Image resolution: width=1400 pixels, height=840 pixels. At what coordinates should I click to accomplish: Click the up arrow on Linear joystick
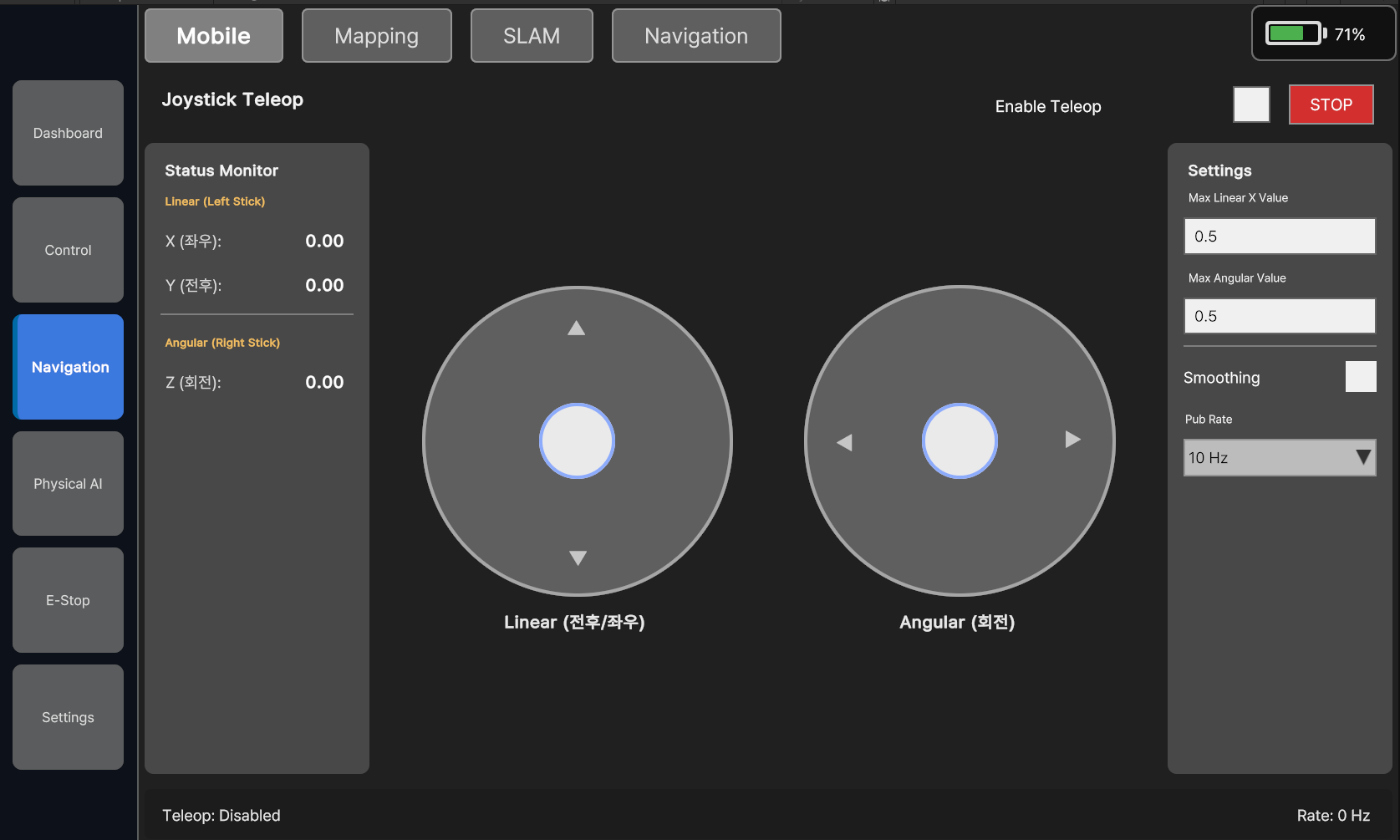(x=576, y=328)
